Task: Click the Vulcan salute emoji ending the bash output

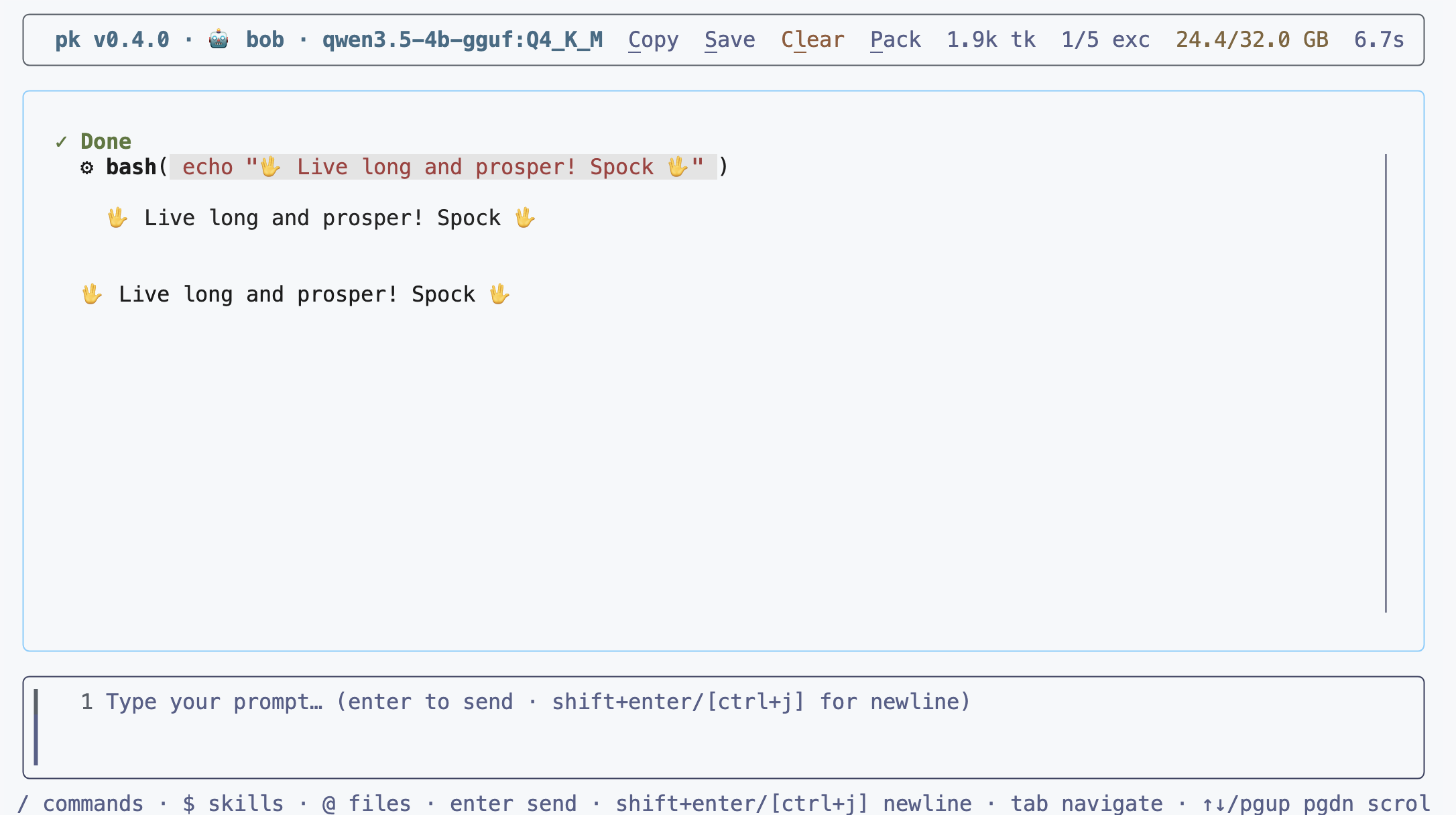Action: (525, 218)
